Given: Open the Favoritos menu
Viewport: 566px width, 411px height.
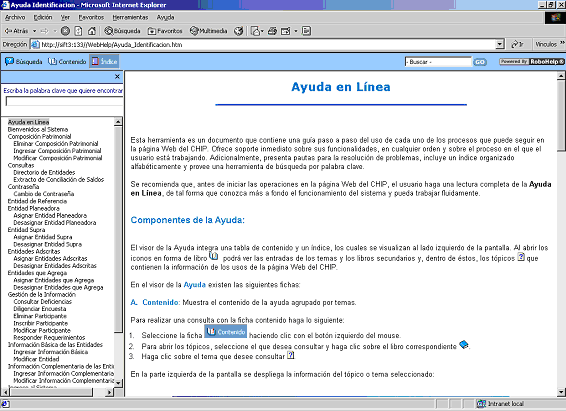Looking at the screenshot, I should point(91,17).
